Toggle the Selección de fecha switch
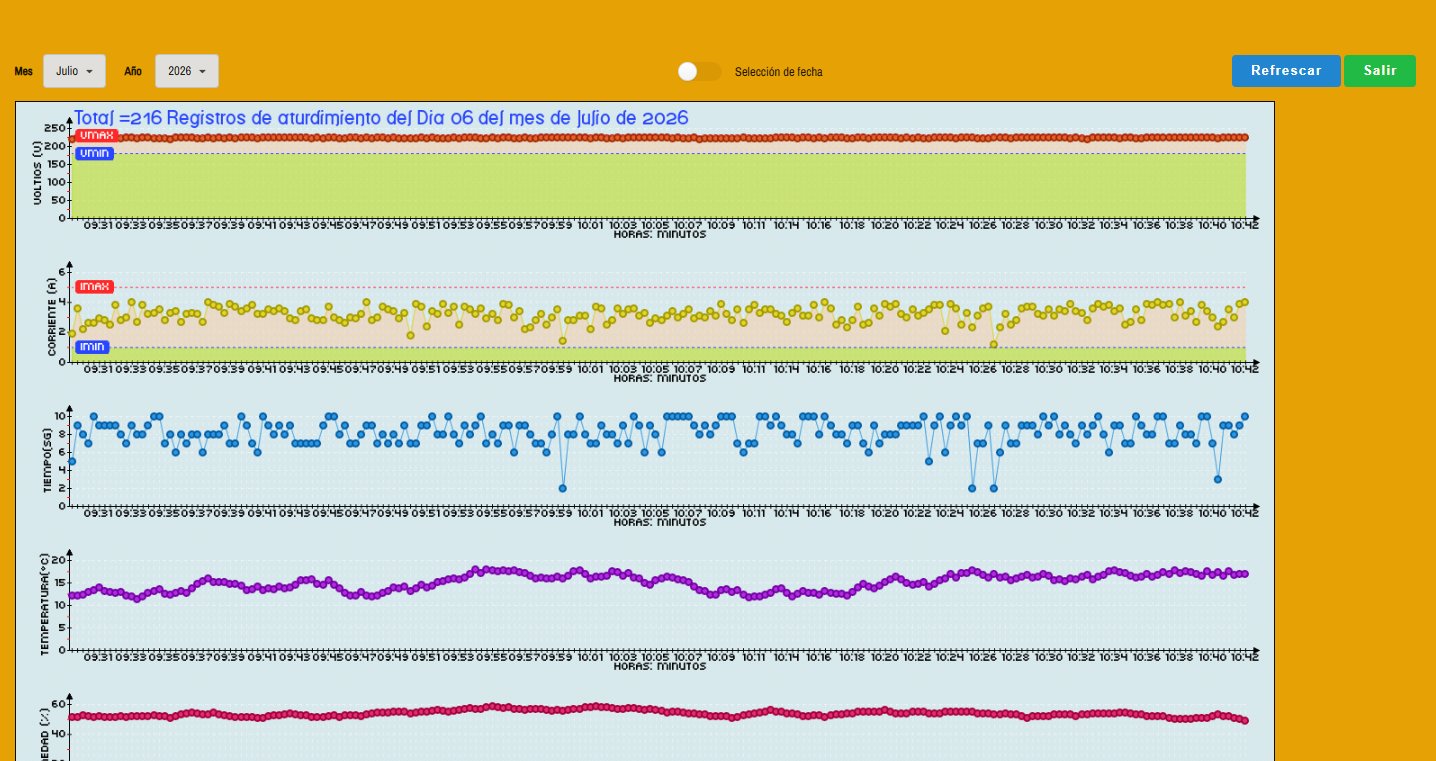Viewport: 1436px width, 761px height. point(699,71)
